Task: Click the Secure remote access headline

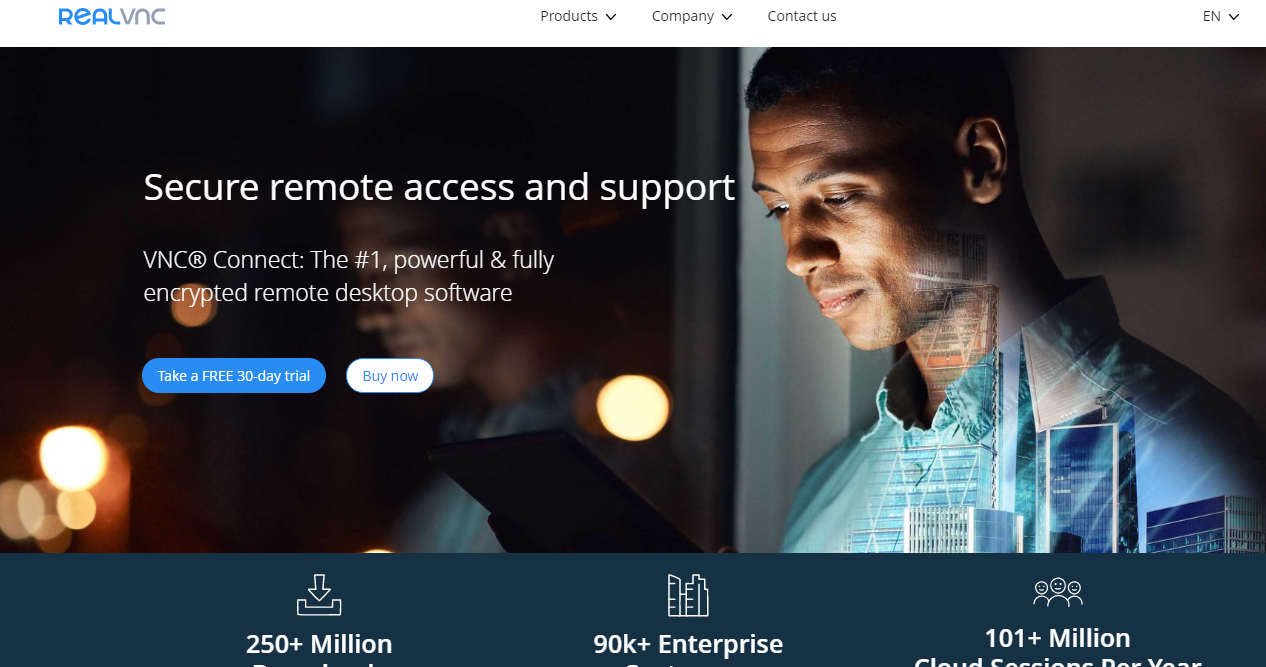Action: 439,187
